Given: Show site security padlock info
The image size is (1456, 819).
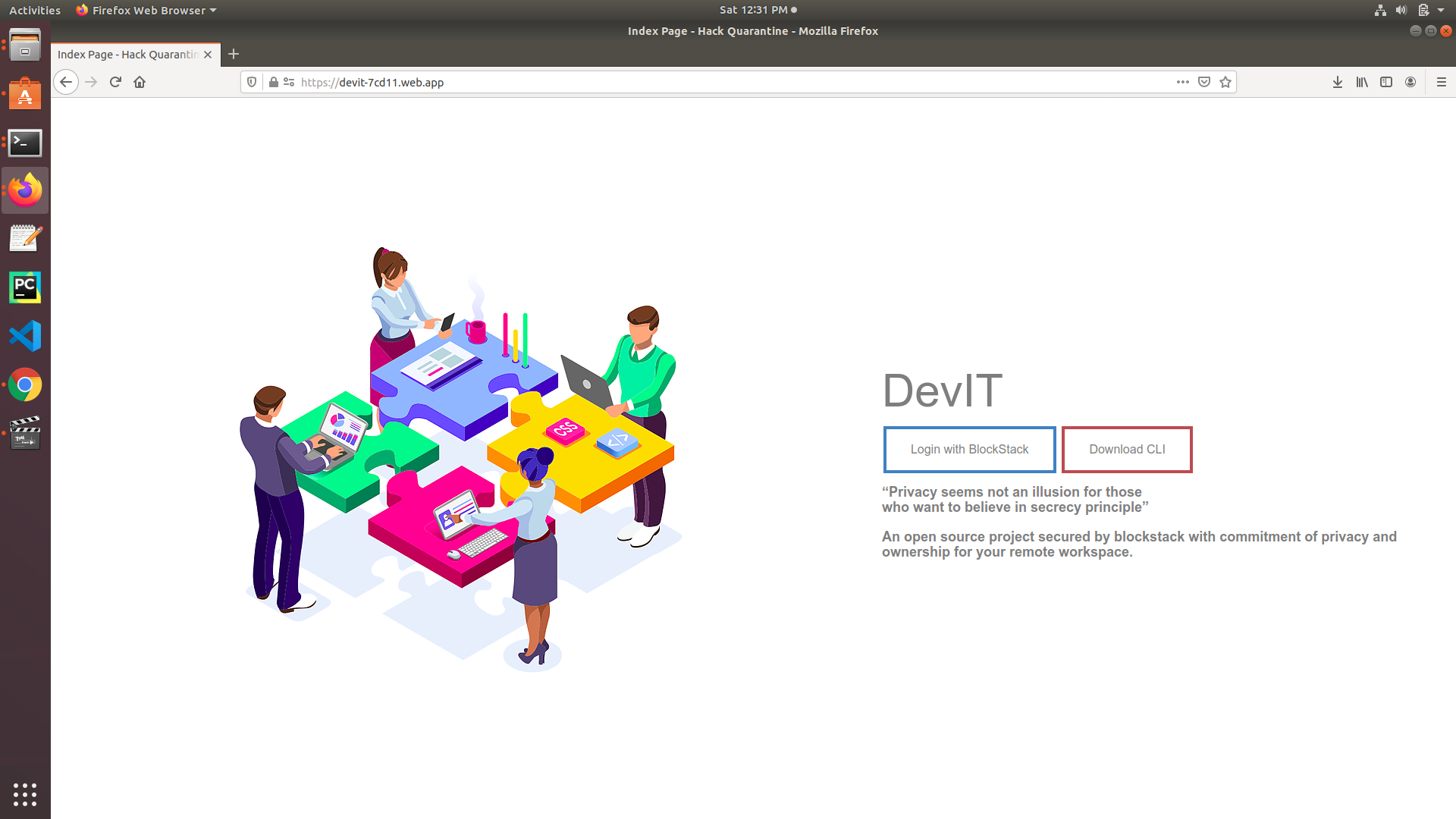Looking at the screenshot, I should (x=274, y=82).
